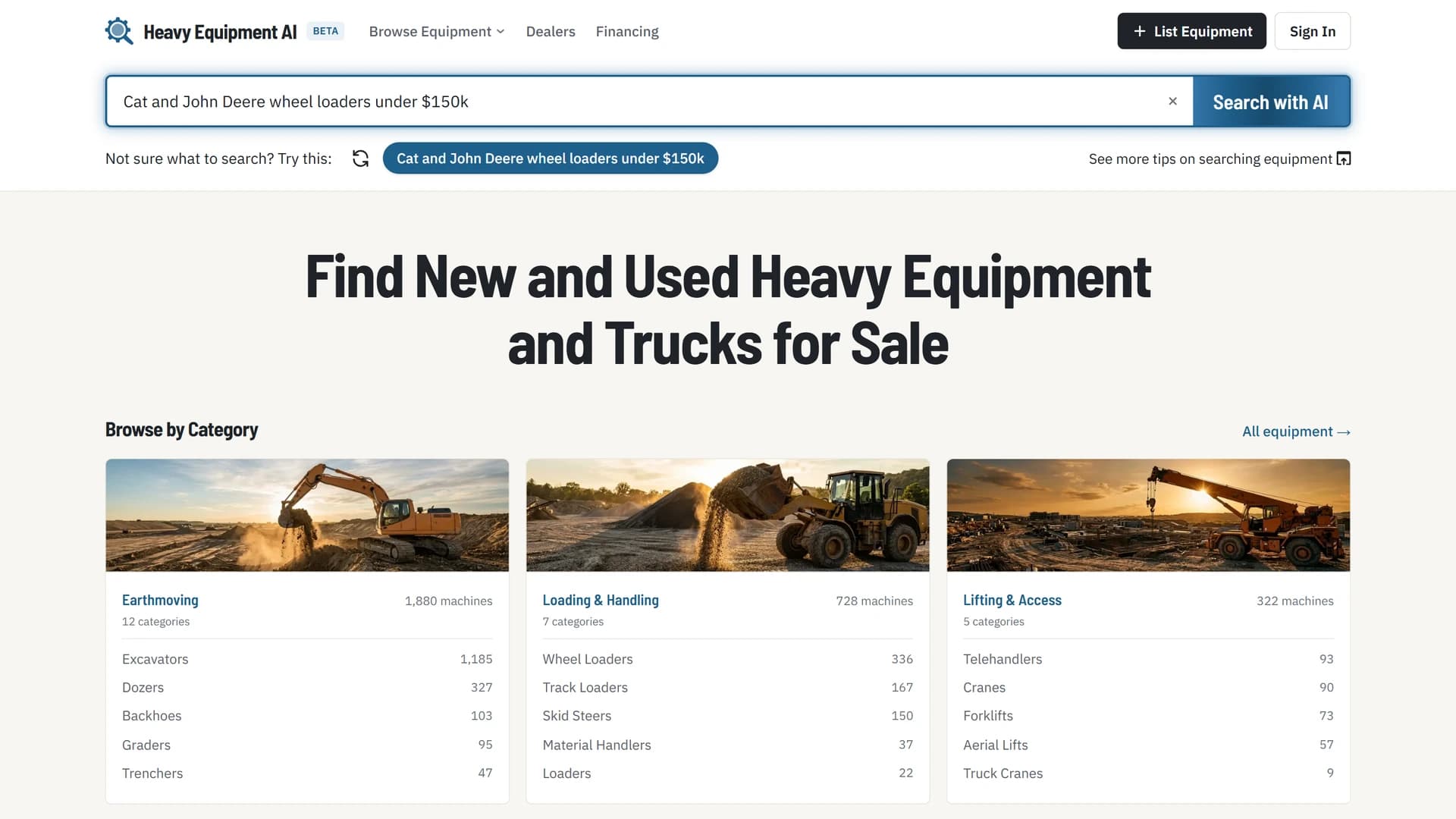Open the Material Handlers listing
The image size is (1456, 819).
pos(727,745)
